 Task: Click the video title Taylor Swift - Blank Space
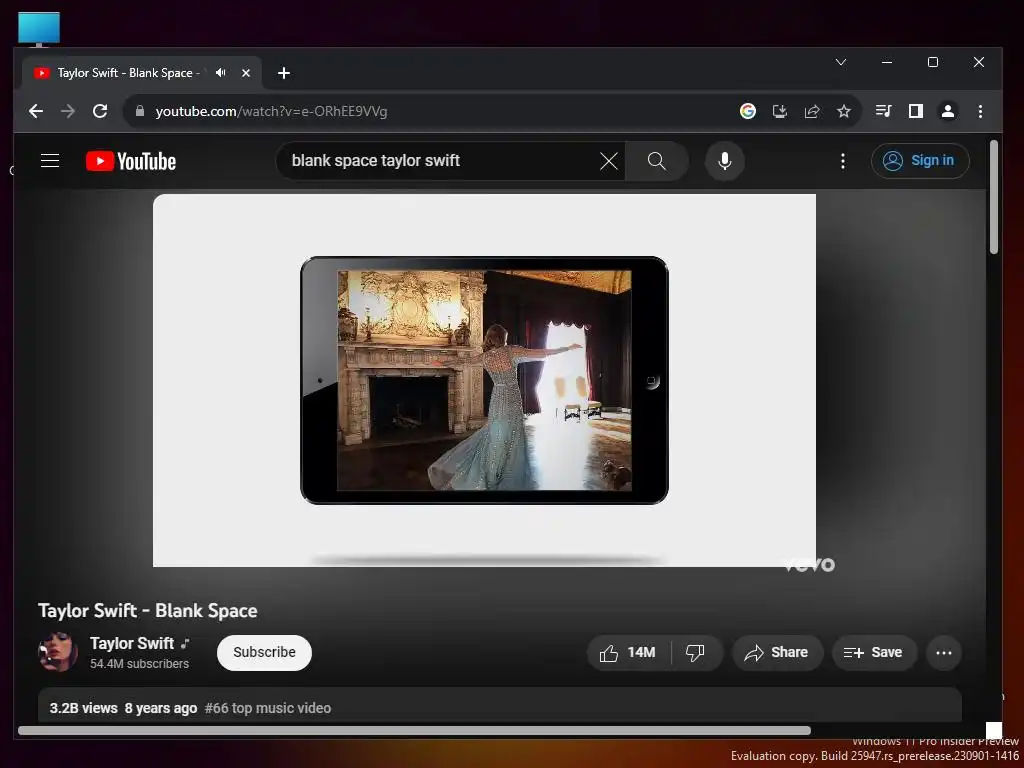[148, 611]
